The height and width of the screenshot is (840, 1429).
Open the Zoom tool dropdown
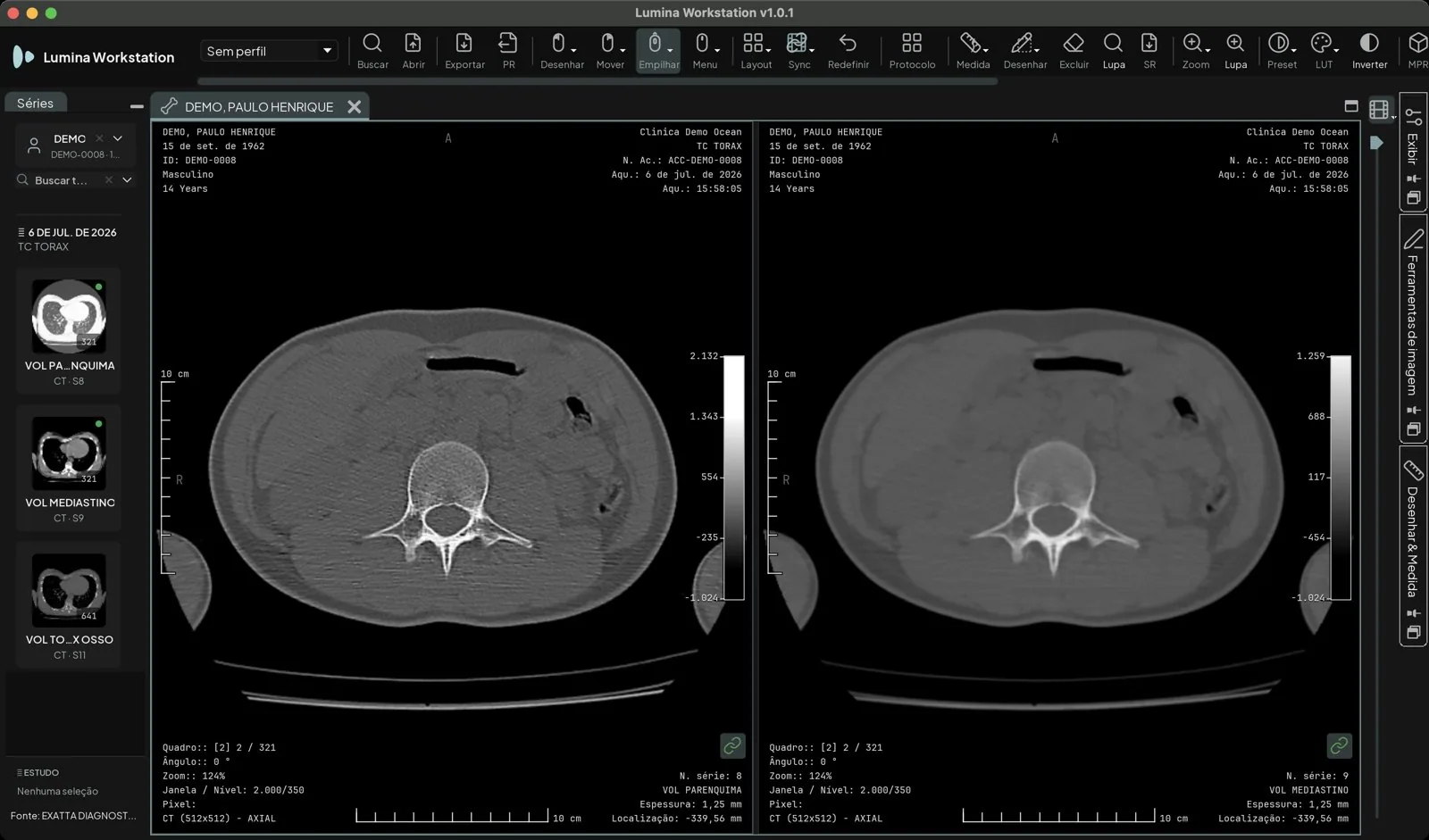pyautogui.click(x=1208, y=49)
